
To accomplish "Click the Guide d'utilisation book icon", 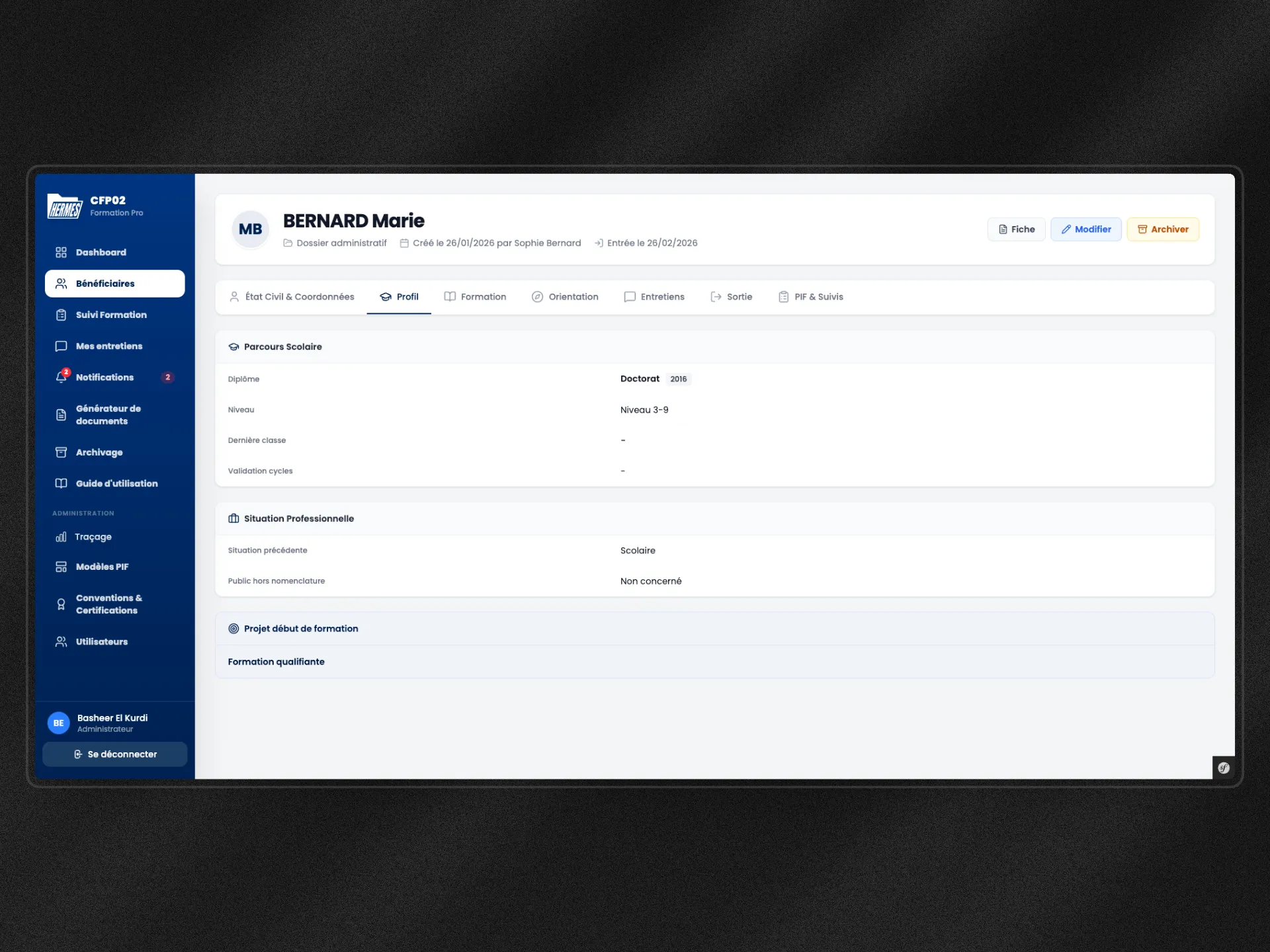I will point(61,483).
